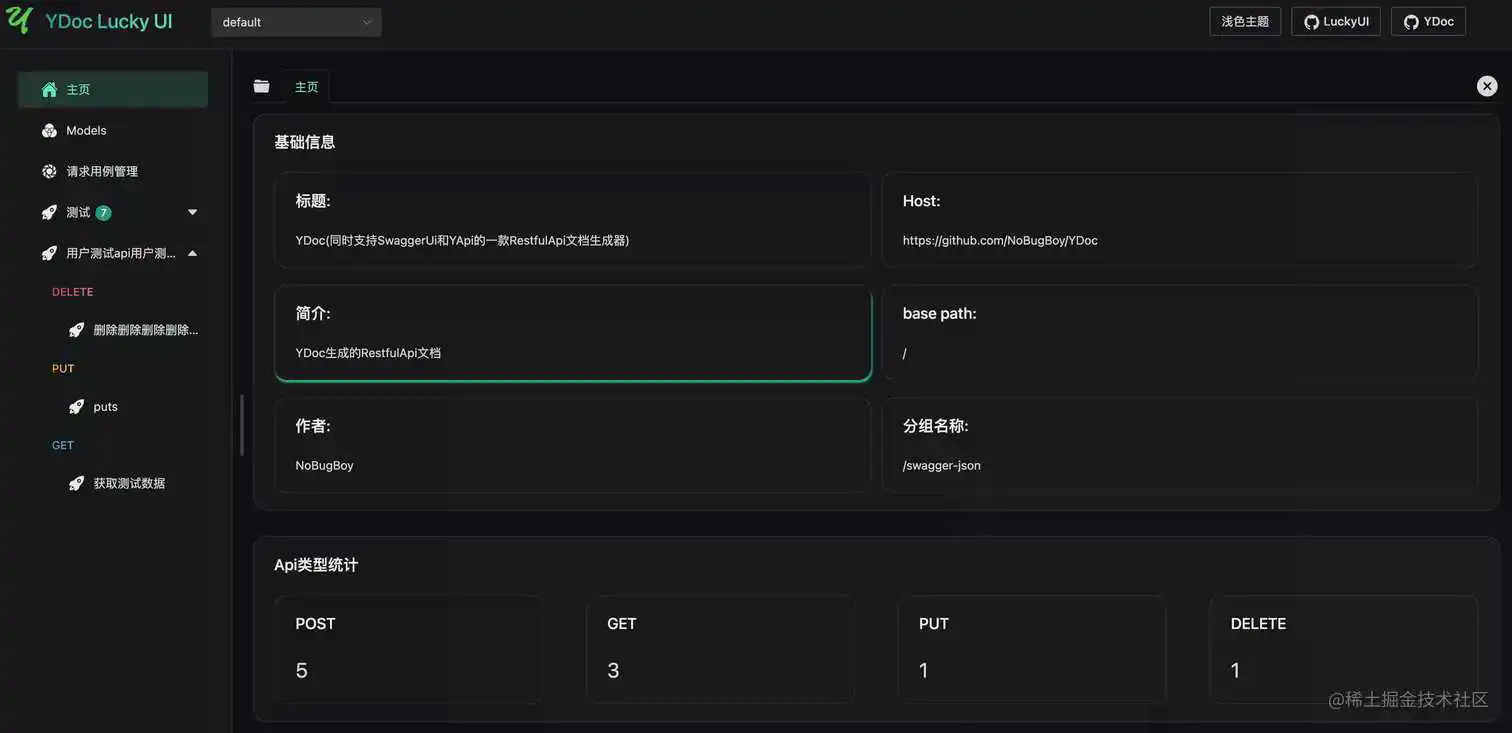This screenshot has height=733, width=1512.
Task: Click the rocket icon beside 删除删除删除
Action: tap(76, 330)
